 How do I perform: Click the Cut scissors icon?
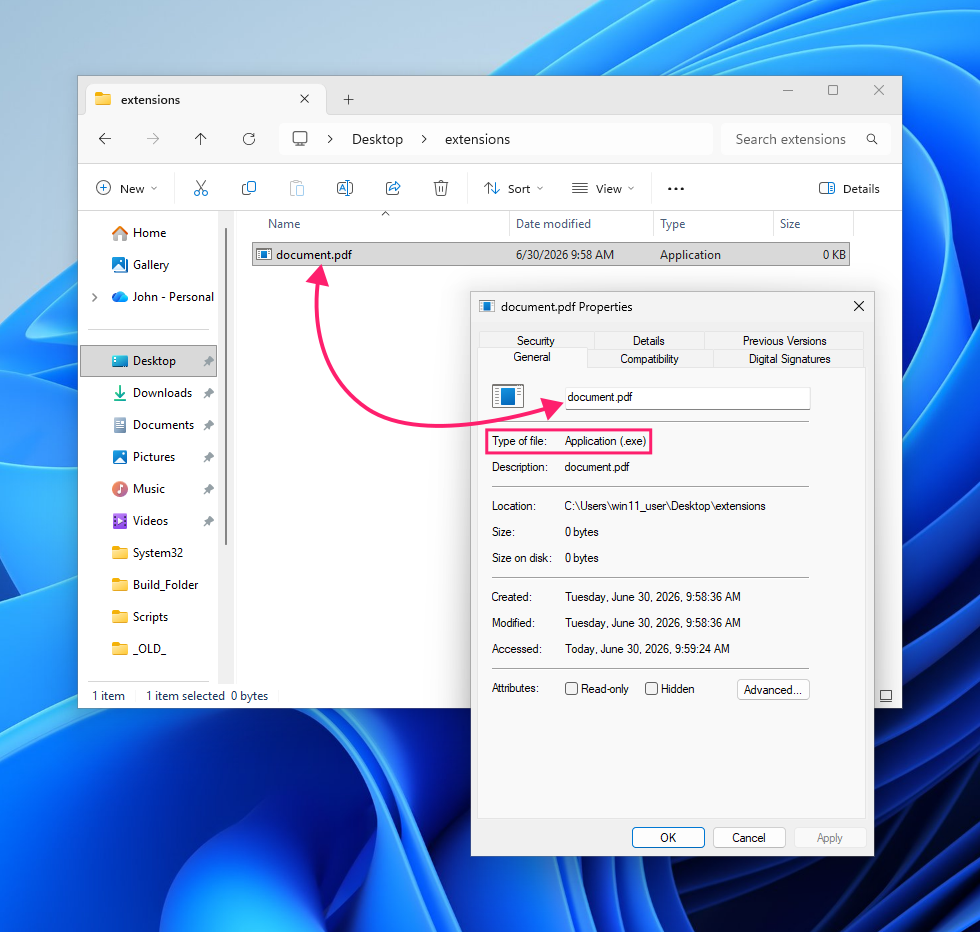(x=201, y=188)
